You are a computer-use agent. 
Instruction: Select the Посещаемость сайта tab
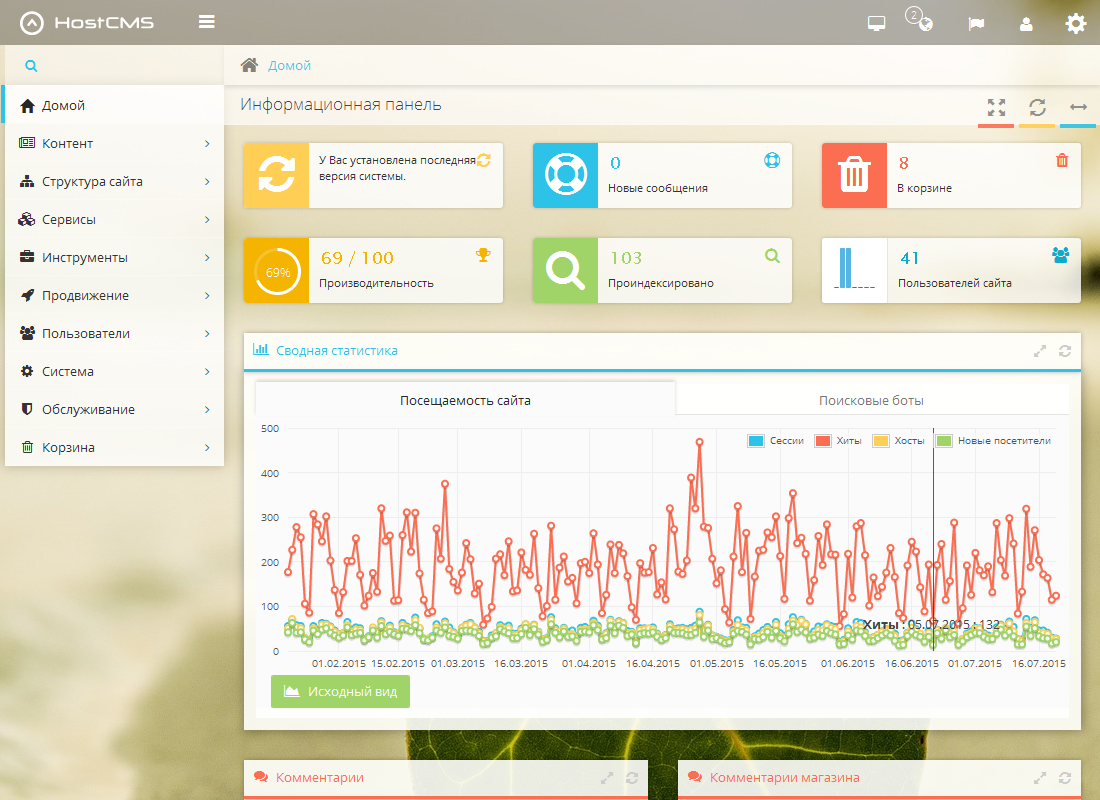[x=465, y=400]
